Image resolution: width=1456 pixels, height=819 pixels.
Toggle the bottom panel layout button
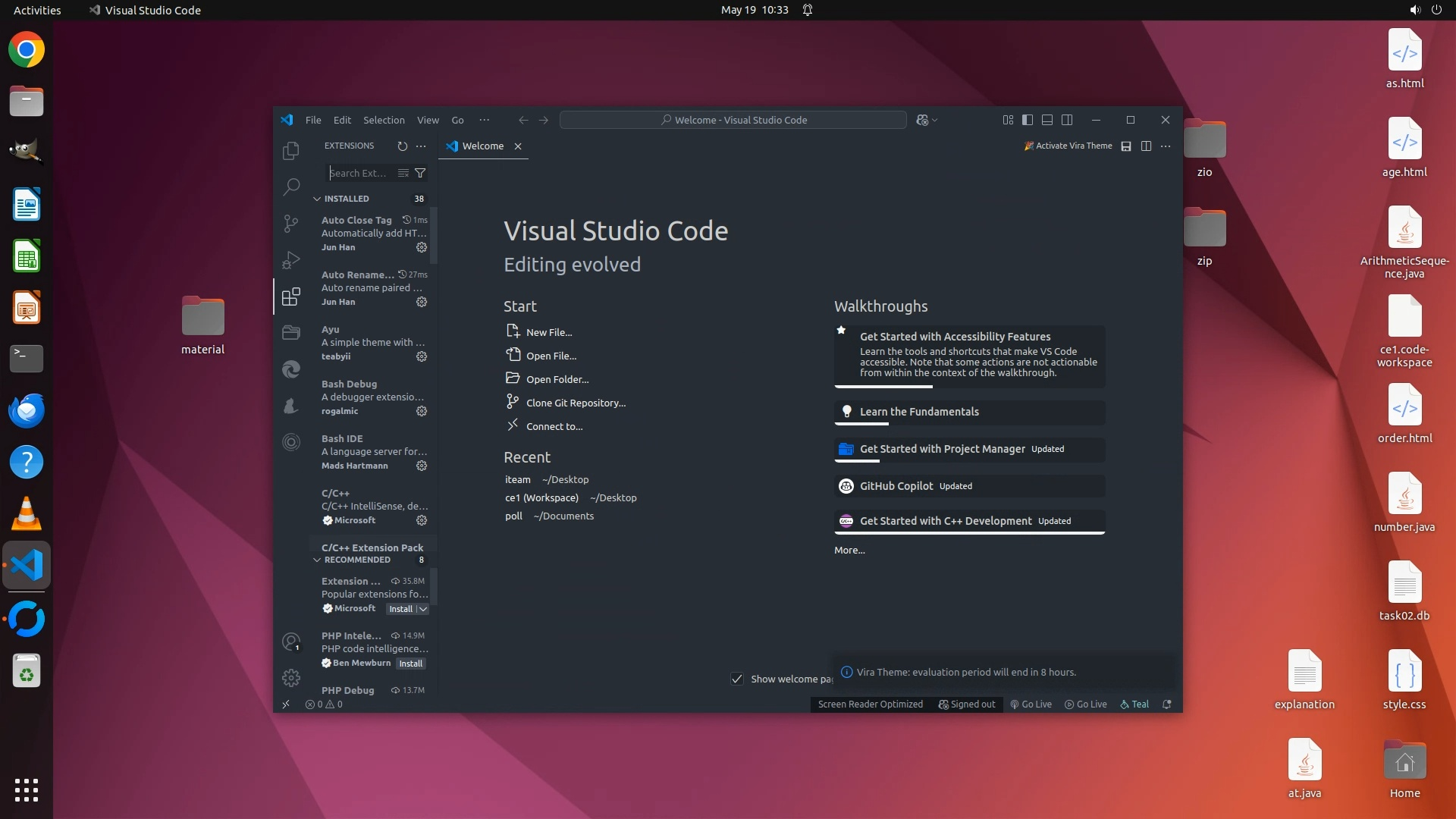[x=1047, y=120]
